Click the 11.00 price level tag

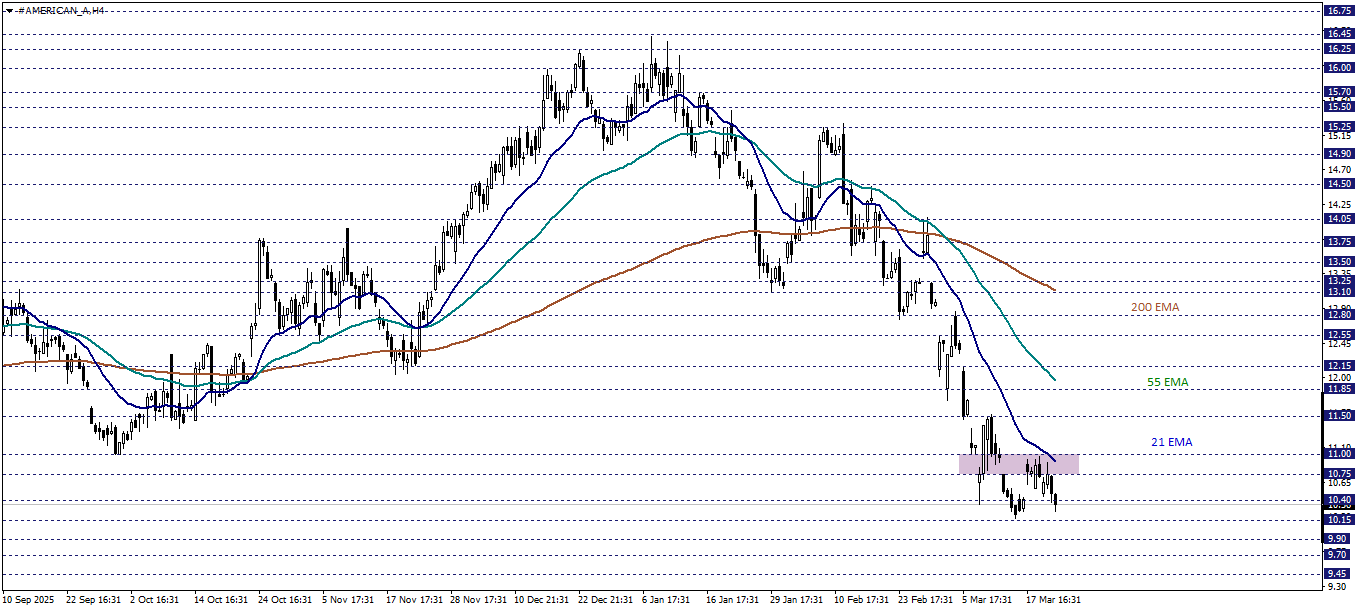pyautogui.click(x=1338, y=454)
